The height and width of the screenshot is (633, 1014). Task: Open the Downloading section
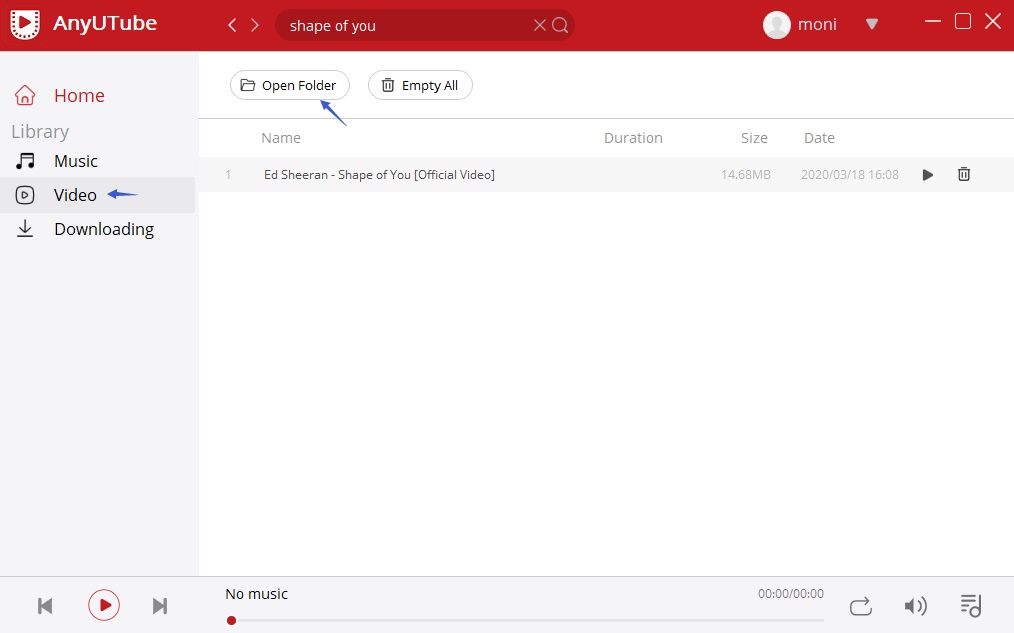pyautogui.click(x=104, y=230)
